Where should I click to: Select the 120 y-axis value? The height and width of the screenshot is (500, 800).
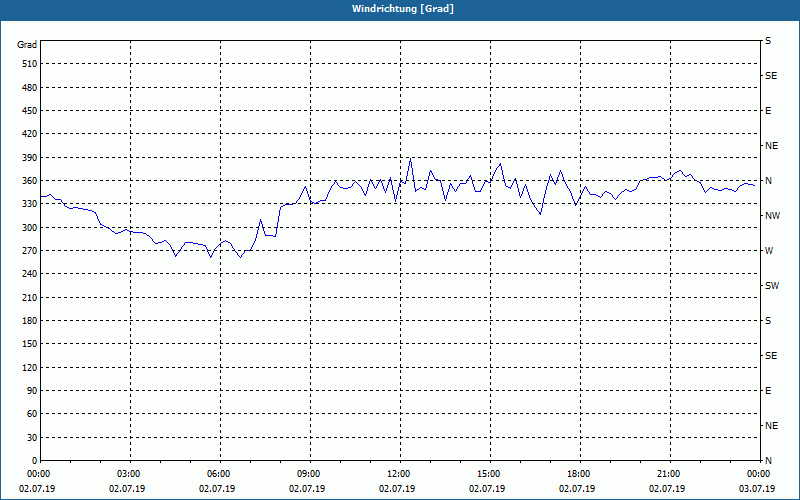coord(30,367)
